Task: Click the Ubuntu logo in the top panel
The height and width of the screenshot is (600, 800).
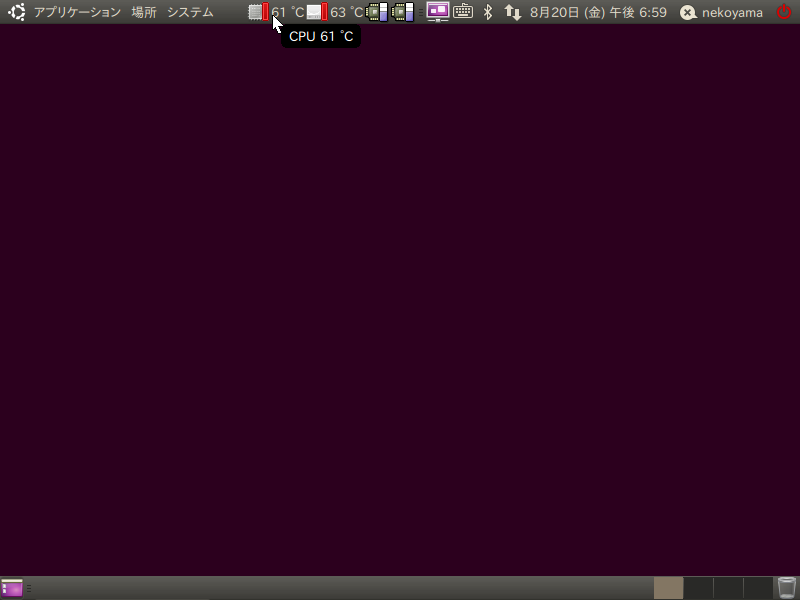Action: click(17, 12)
